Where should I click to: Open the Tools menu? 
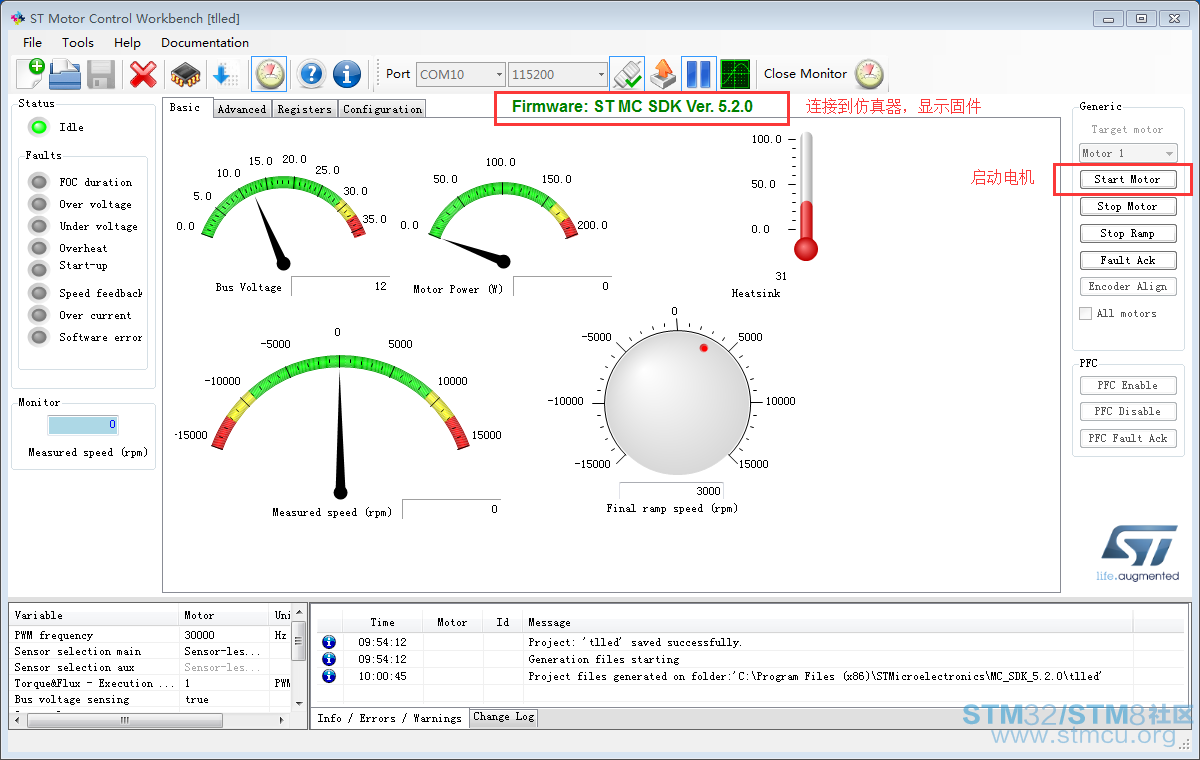(78, 42)
